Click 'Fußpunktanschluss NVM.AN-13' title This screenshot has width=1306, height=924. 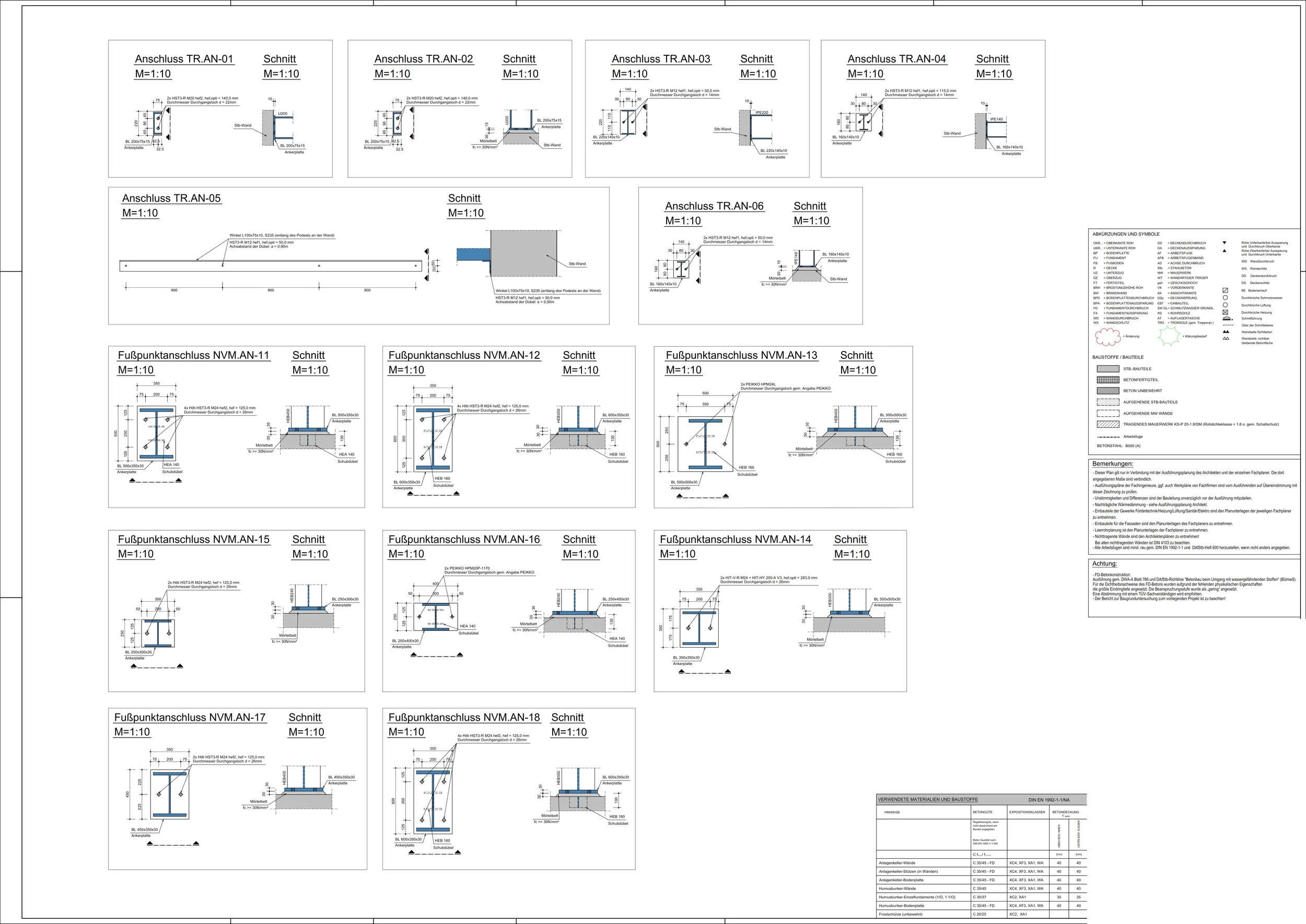pyautogui.click(x=741, y=356)
